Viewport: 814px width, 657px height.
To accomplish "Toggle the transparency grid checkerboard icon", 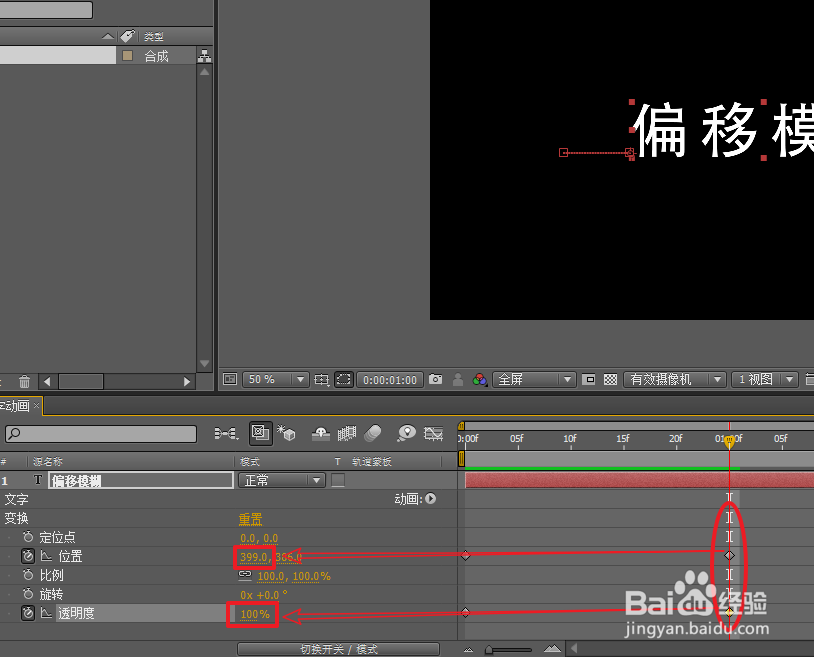I will (610, 379).
